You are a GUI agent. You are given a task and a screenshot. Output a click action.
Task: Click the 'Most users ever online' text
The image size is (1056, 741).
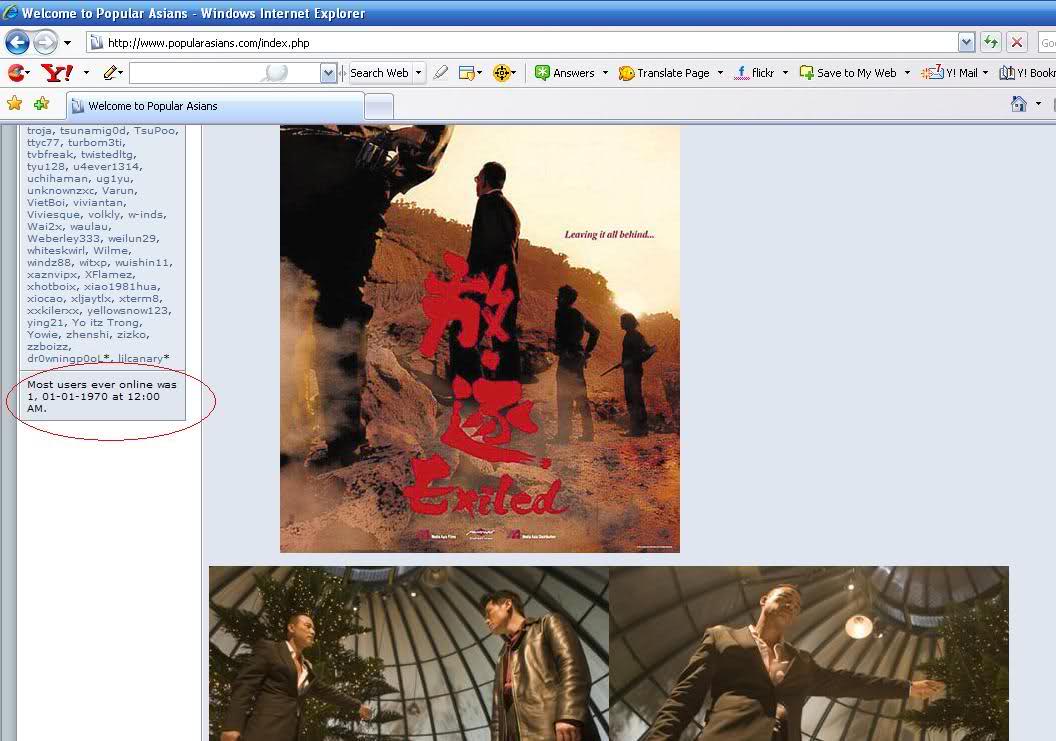tap(102, 396)
